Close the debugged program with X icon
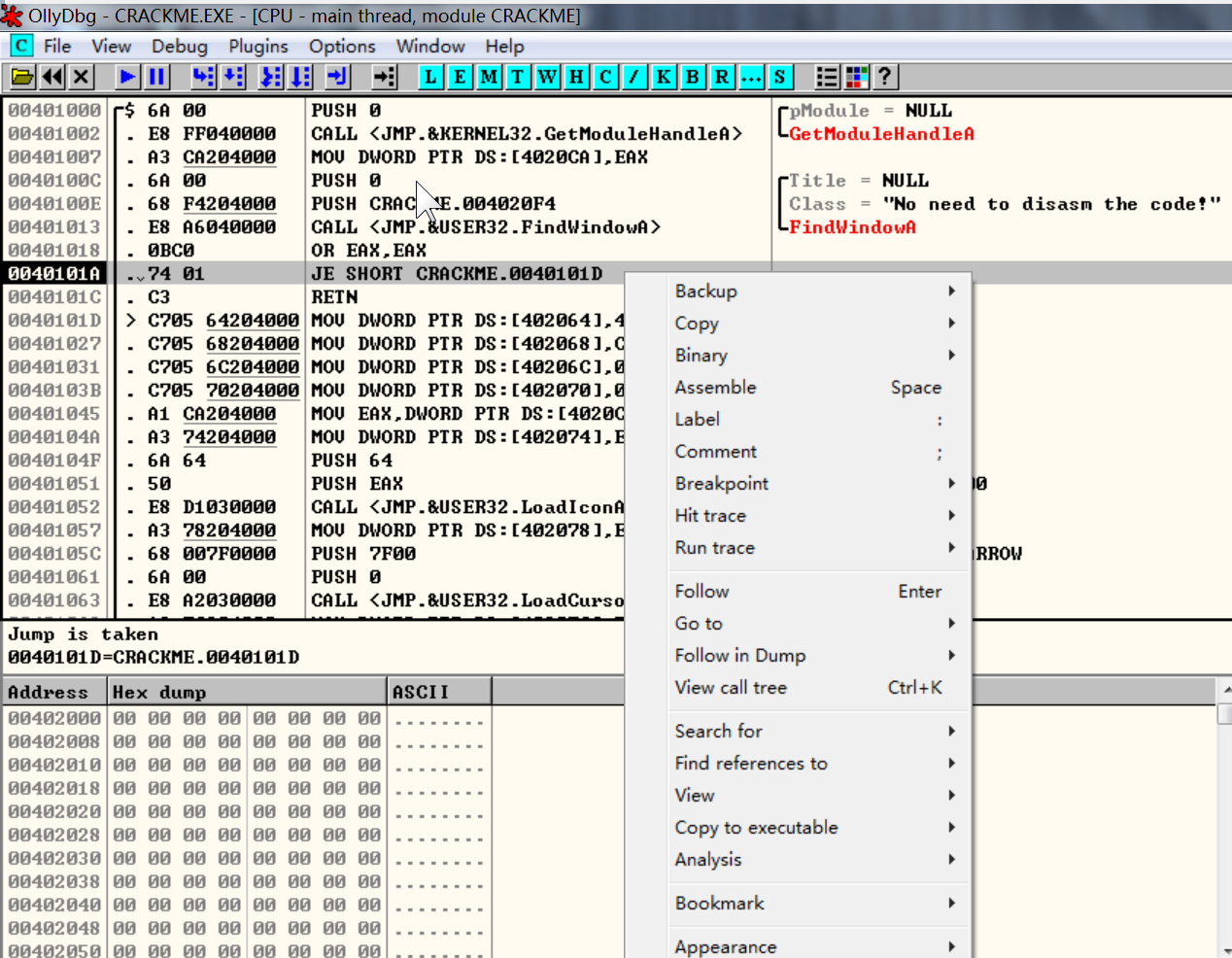Image resolution: width=1232 pixels, height=958 pixels. pyautogui.click(x=82, y=77)
